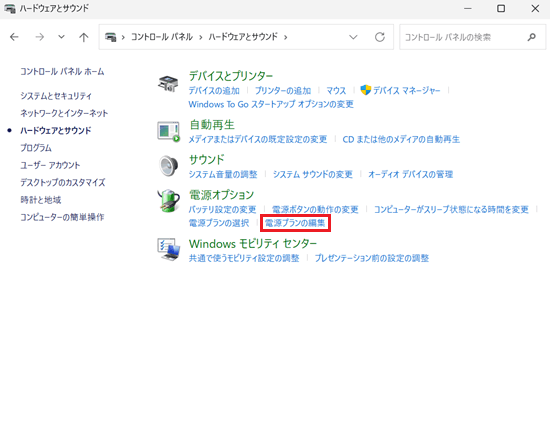Viewport: 550px width, 424px height.
Task: Open recent locations dropdown arrow
Action: pyautogui.click(x=61, y=37)
